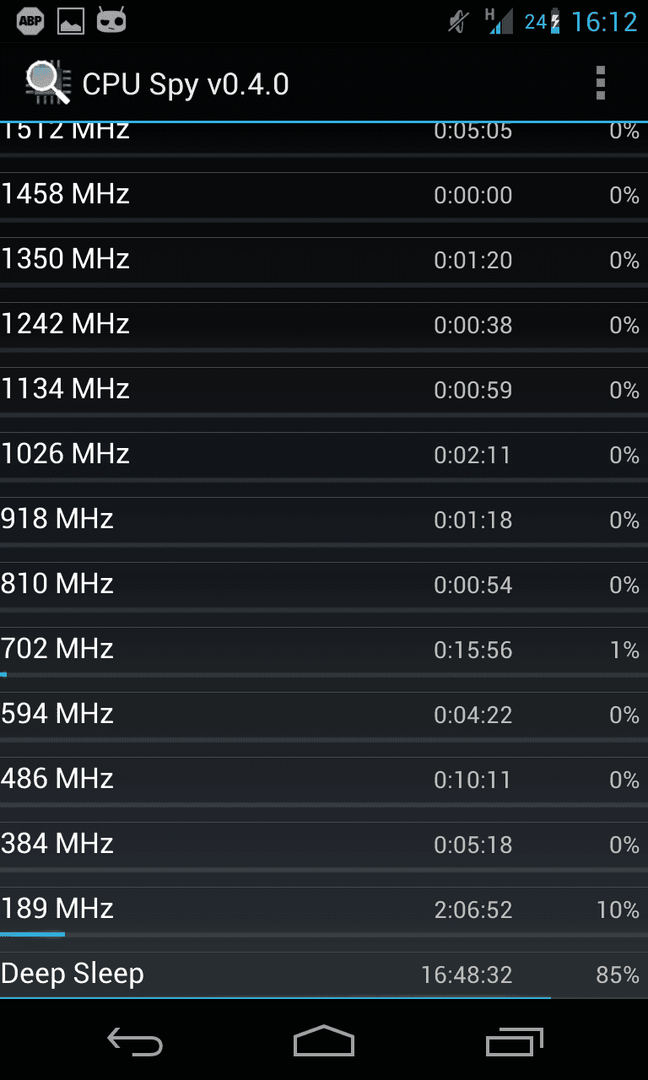Tap the Android back navigation button
648x1080 pixels.
pyautogui.click(x=135, y=1041)
